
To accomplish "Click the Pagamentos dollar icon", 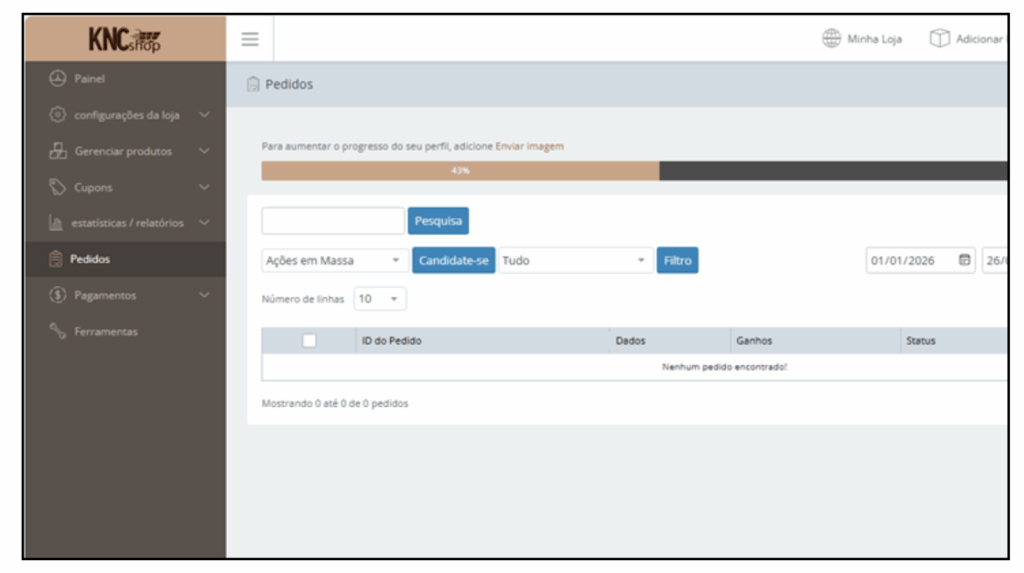I will 58,295.
